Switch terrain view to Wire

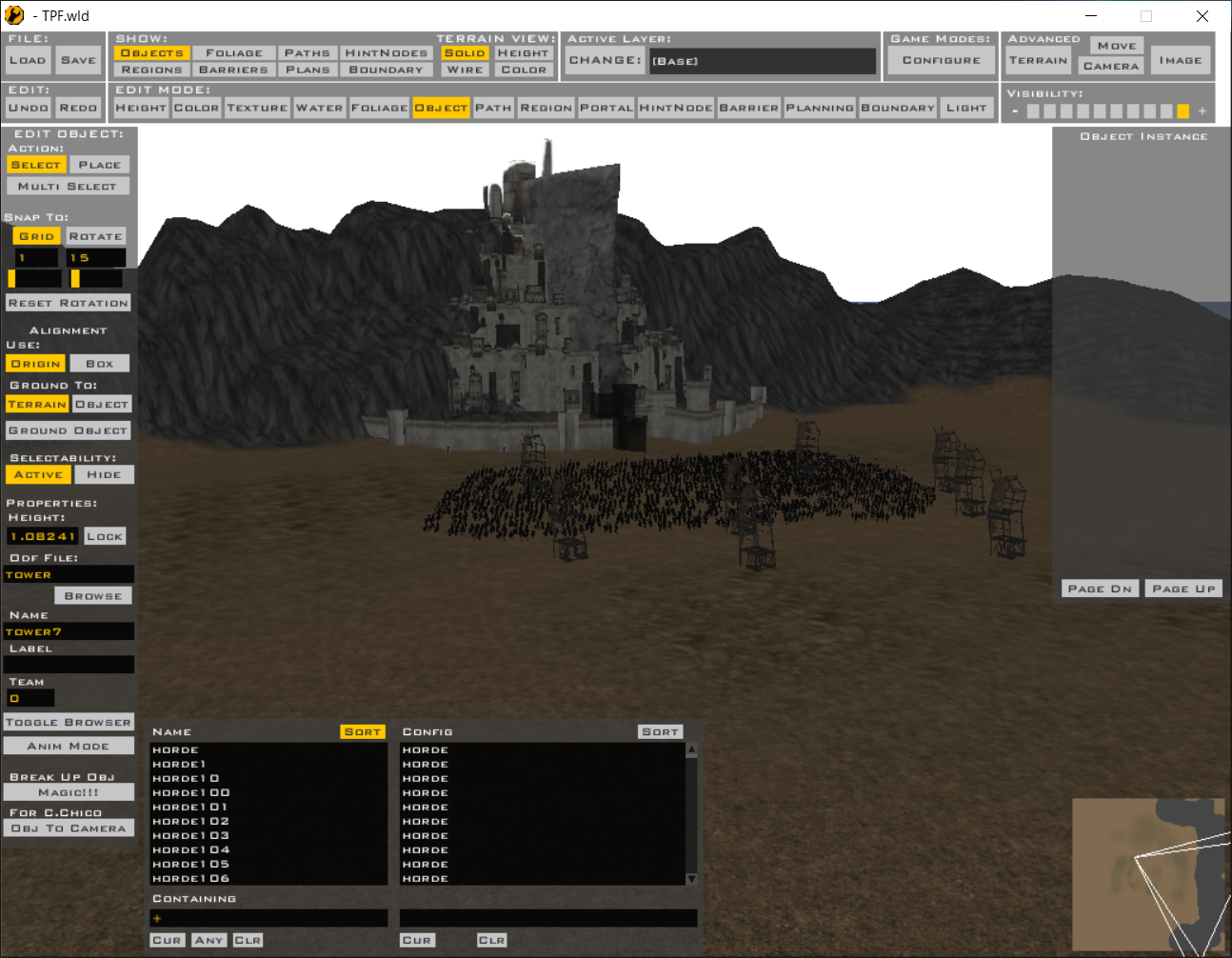[x=465, y=70]
